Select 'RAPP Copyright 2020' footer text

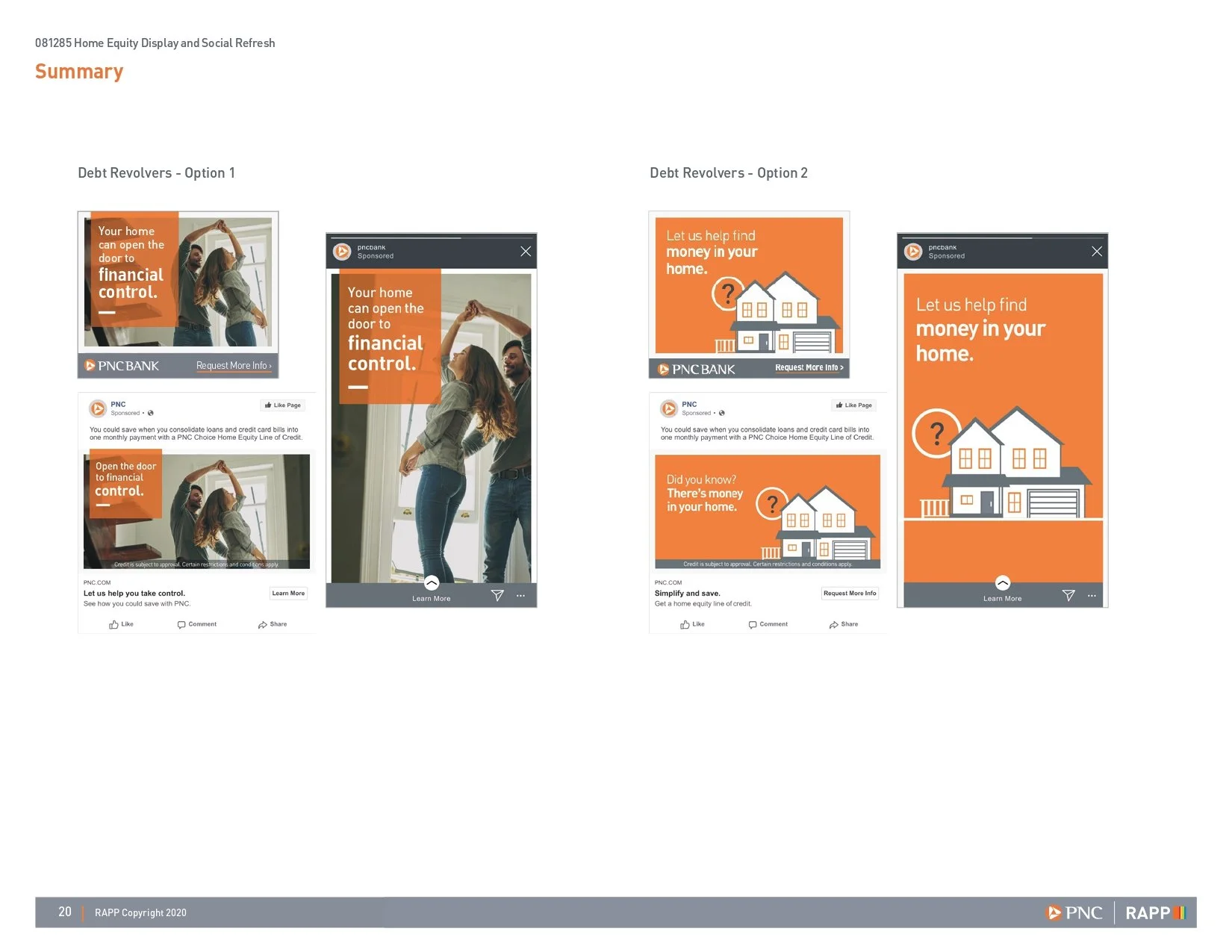point(140,912)
